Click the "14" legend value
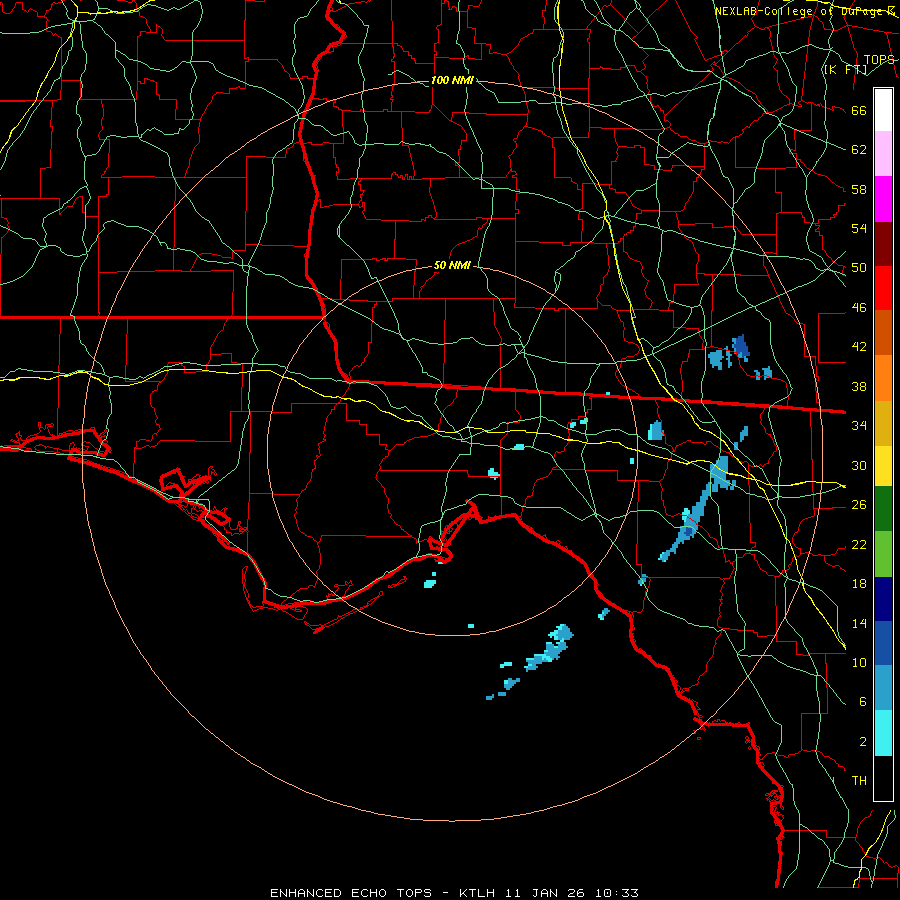Screen dimensions: 900x900 [x=859, y=624]
